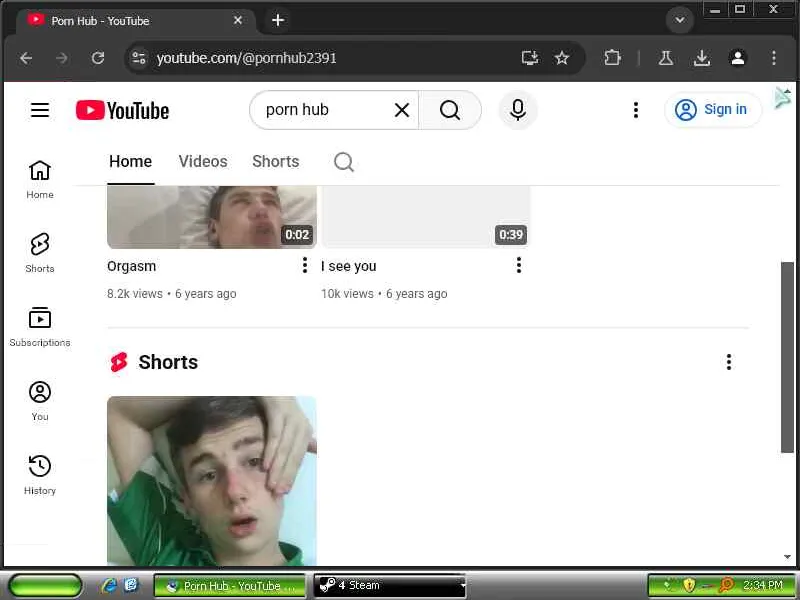Search within the channel using the tab magnifier
Image resolution: width=800 pixels, height=600 pixels.
tap(343, 162)
